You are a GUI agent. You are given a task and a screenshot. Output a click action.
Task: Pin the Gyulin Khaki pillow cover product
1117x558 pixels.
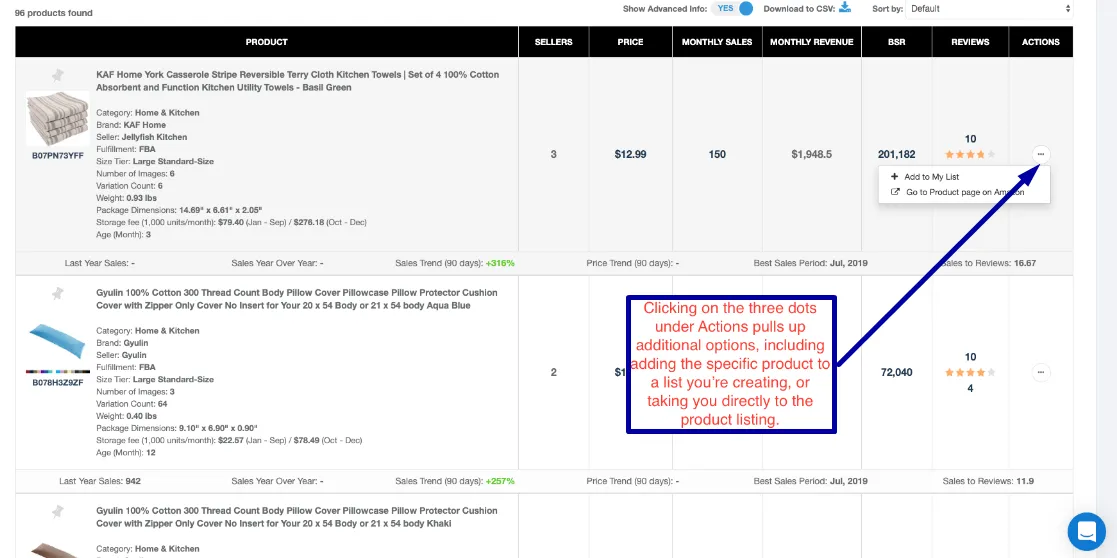(58, 511)
